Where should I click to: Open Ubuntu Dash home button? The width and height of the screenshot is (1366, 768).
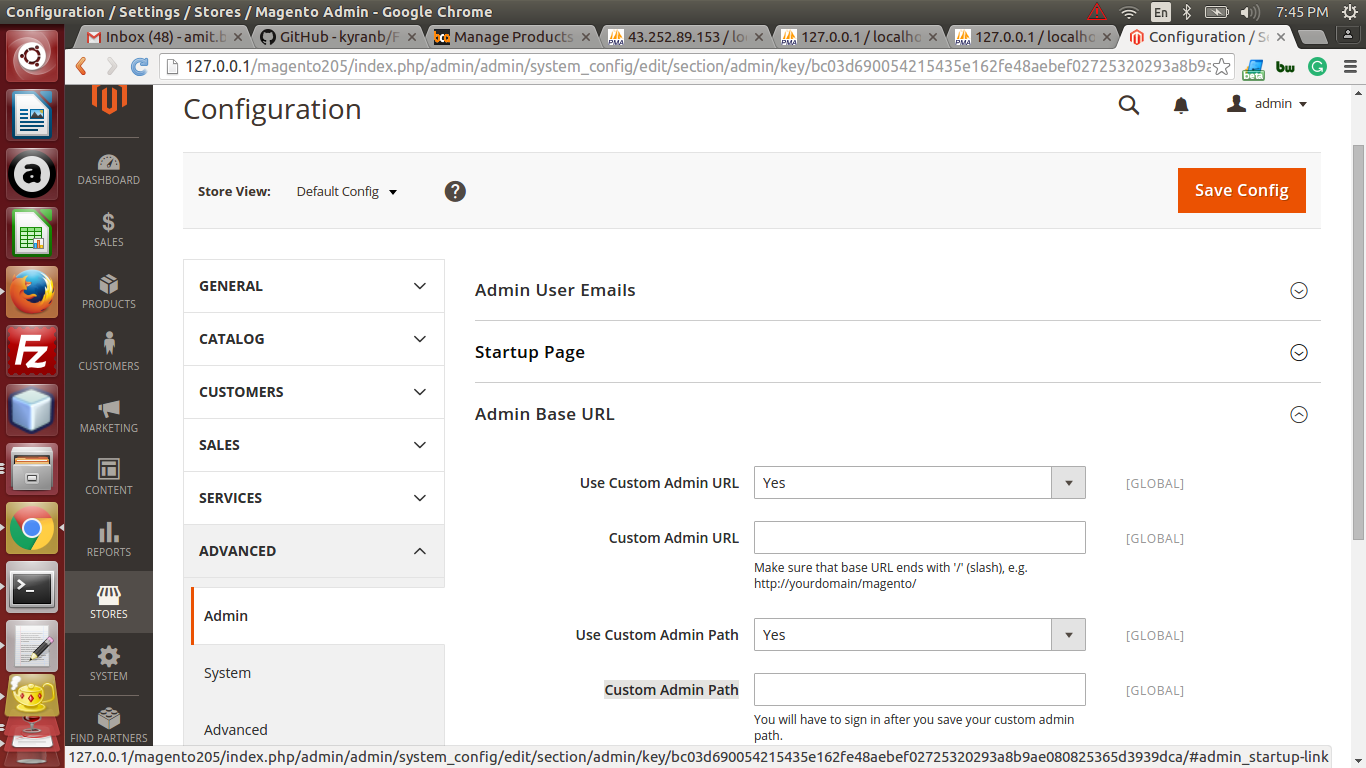click(x=32, y=56)
